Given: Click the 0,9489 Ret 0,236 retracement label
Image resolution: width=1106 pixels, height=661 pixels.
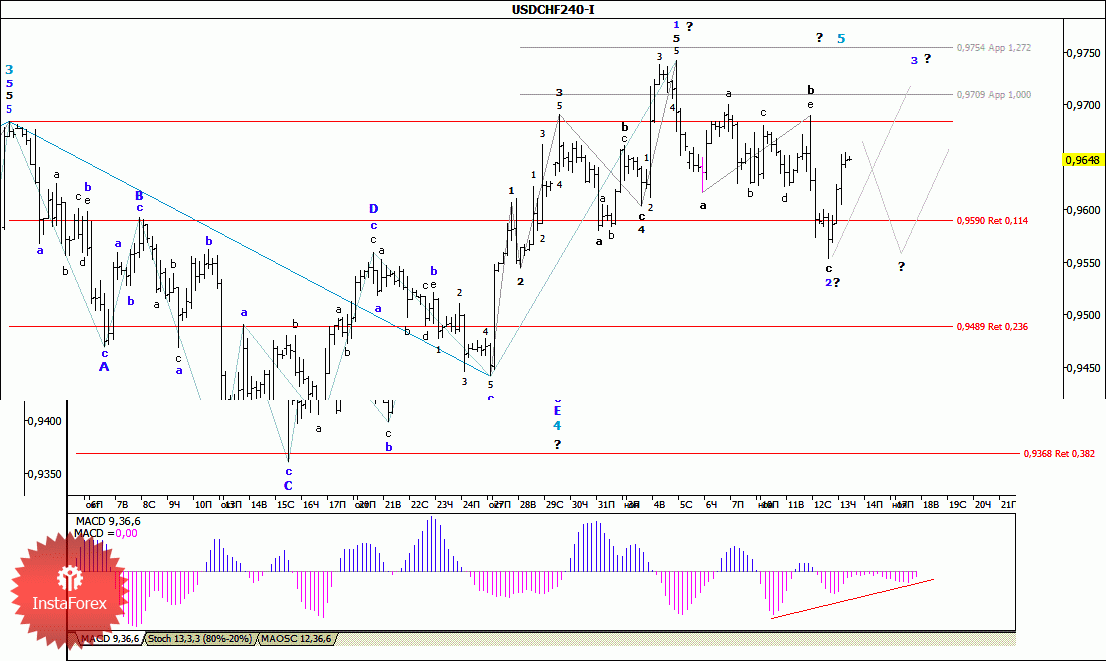Looking at the screenshot, I should coord(992,326).
